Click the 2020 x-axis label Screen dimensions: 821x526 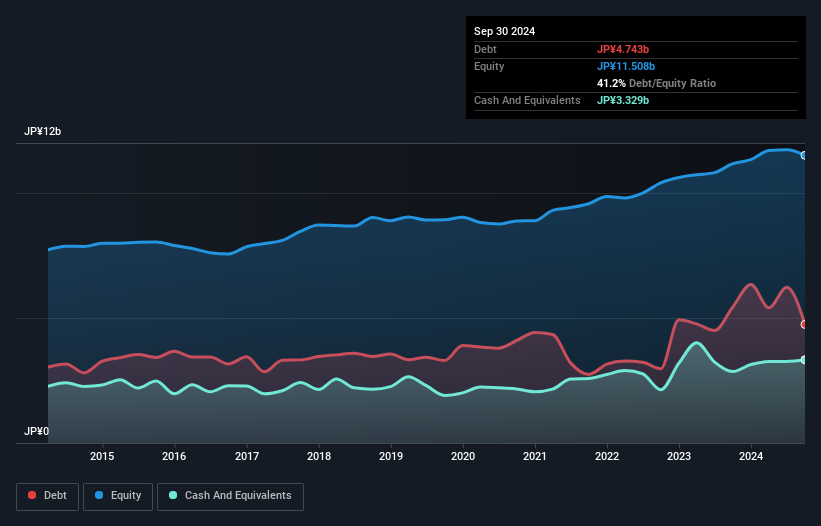click(x=463, y=456)
